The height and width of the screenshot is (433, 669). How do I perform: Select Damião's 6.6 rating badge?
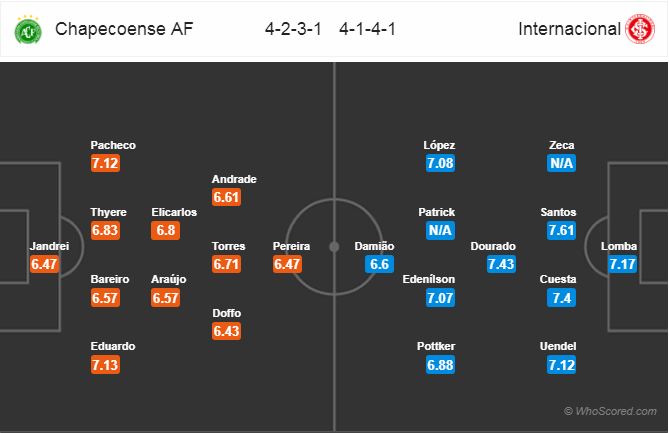point(379,264)
